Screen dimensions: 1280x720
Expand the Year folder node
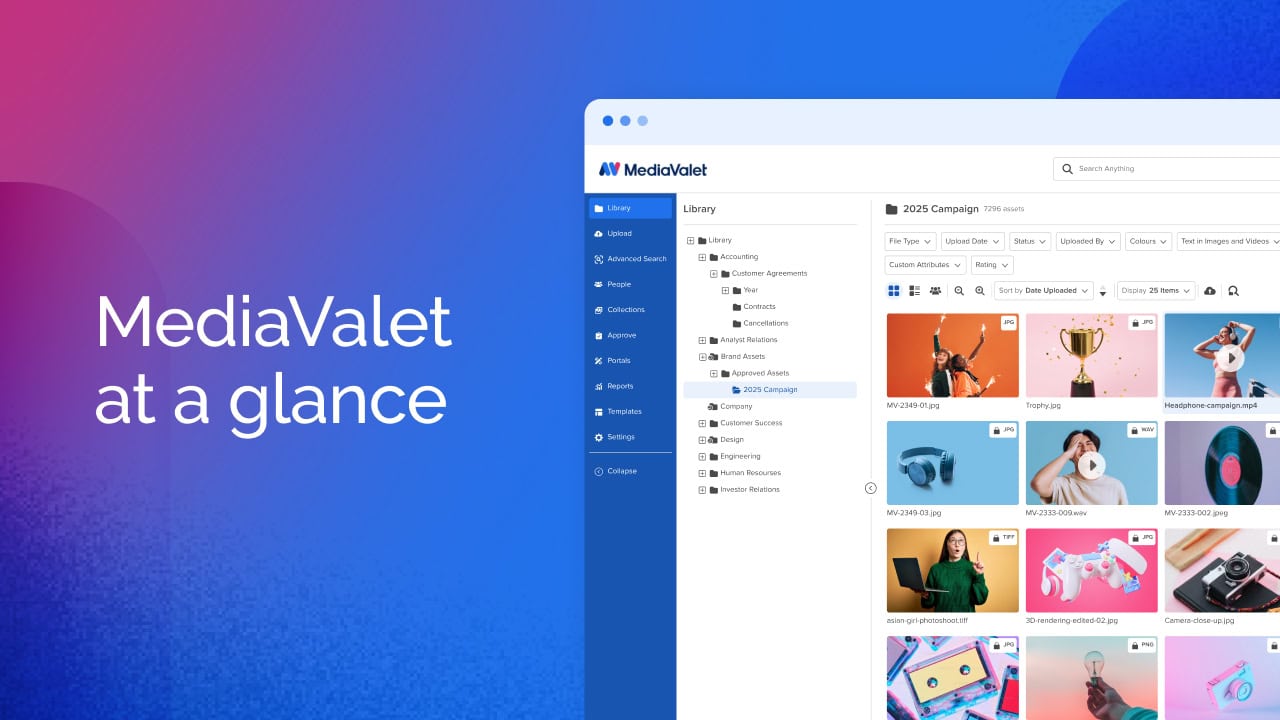pyautogui.click(x=725, y=290)
